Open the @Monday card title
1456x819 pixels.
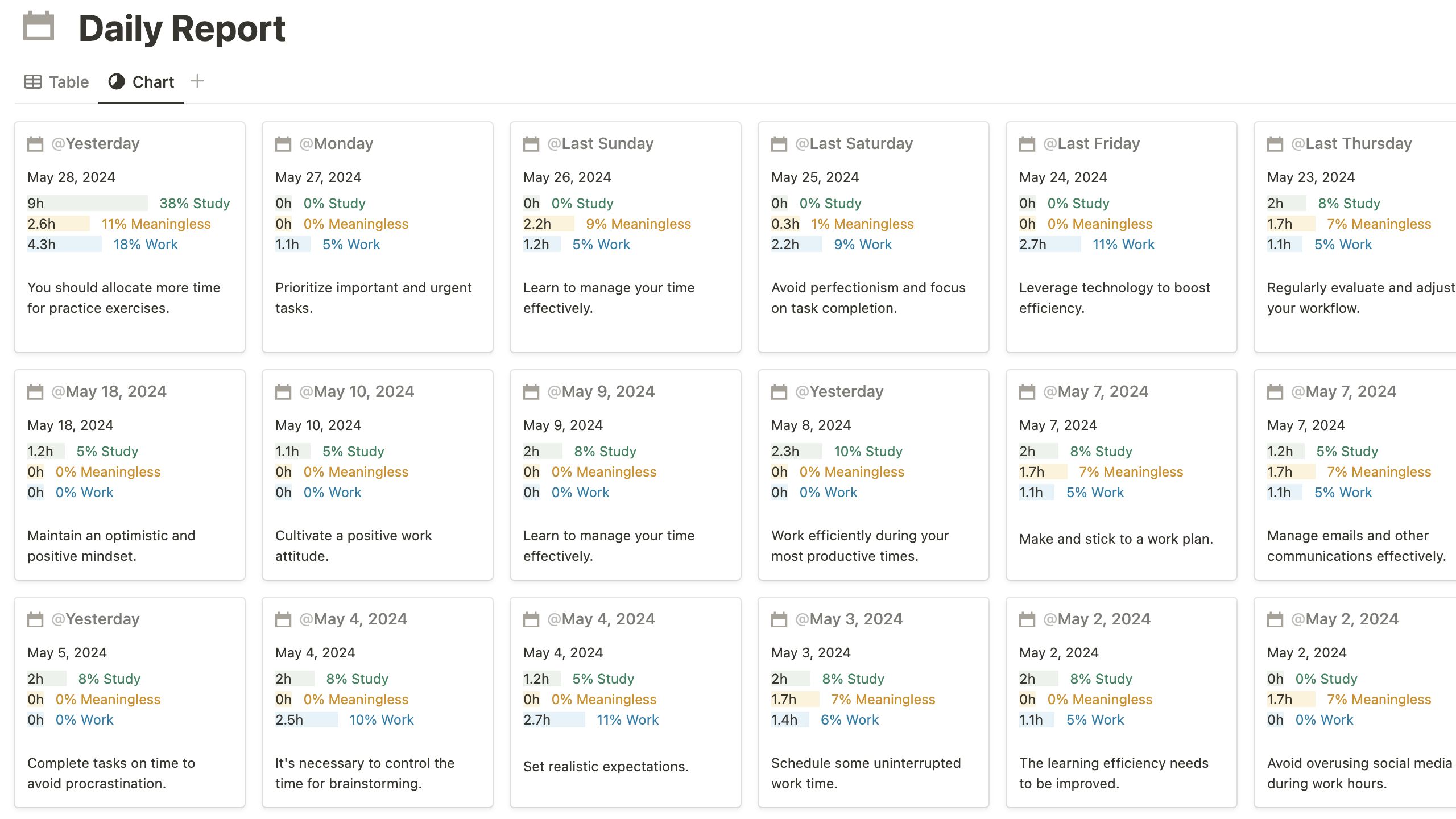336,143
